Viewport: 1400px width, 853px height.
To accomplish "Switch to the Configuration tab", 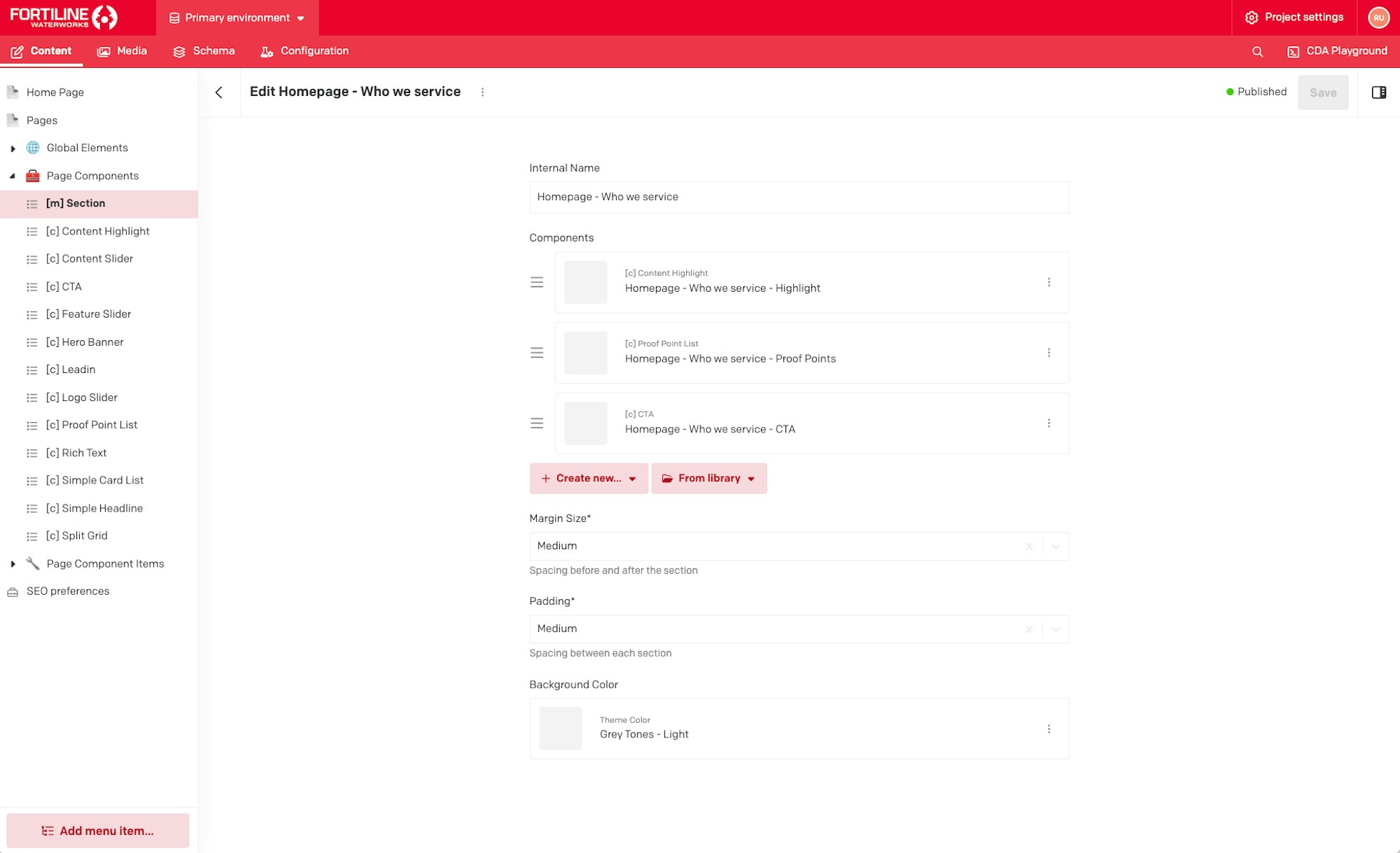I will coord(304,51).
